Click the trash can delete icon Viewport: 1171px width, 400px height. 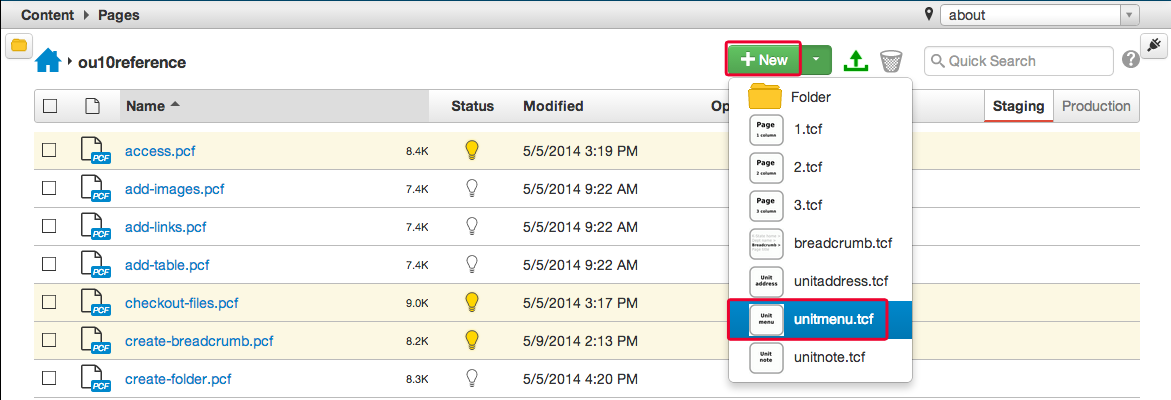tap(890, 62)
